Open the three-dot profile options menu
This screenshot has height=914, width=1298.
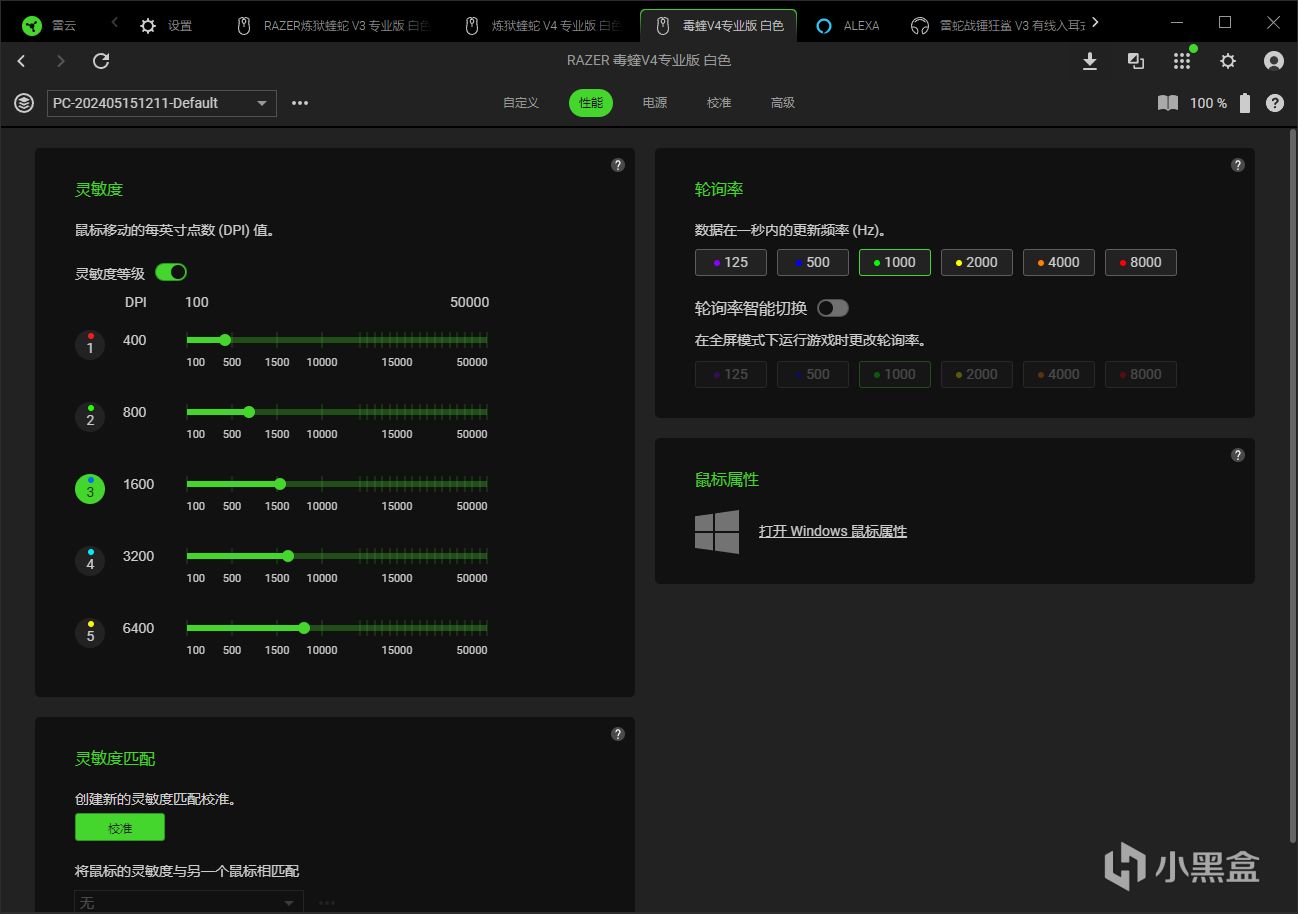[x=300, y=103]
